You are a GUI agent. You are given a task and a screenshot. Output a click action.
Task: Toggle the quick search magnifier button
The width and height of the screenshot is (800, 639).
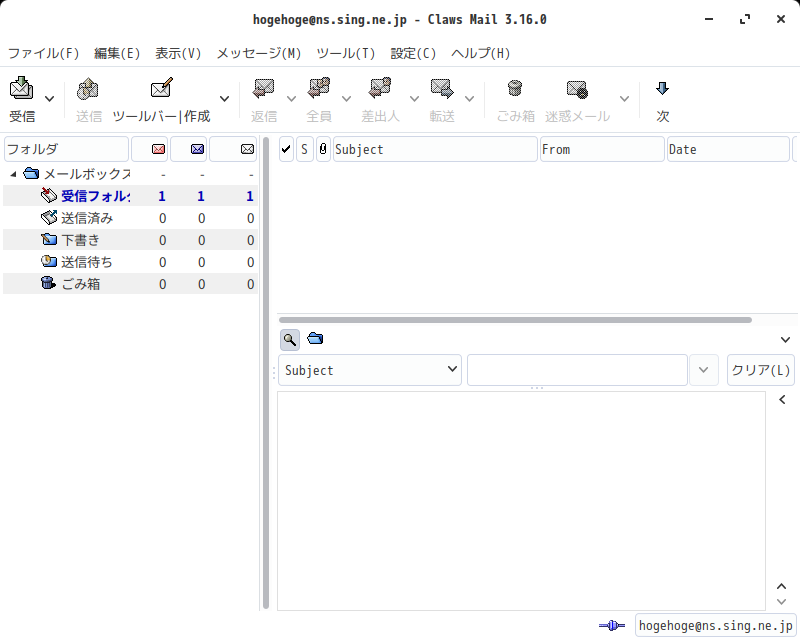[x=290, y=339]
